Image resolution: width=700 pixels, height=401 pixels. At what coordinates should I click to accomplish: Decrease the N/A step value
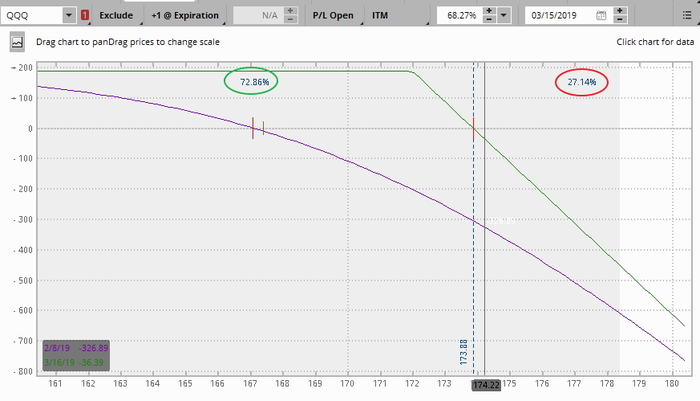point(290,19)
